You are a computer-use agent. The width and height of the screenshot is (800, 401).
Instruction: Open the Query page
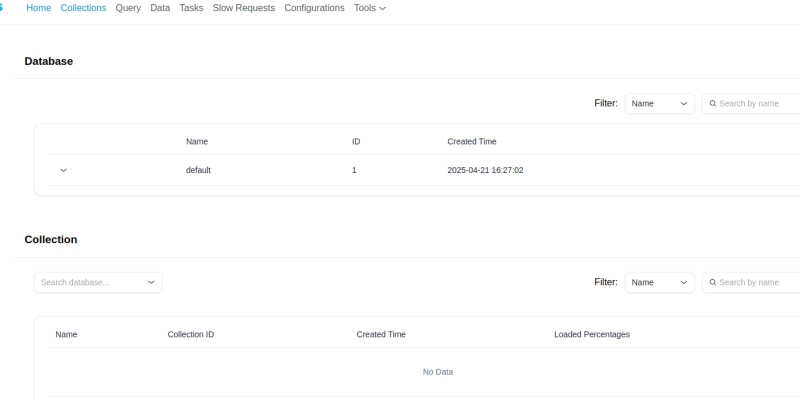tap(128, 8)
